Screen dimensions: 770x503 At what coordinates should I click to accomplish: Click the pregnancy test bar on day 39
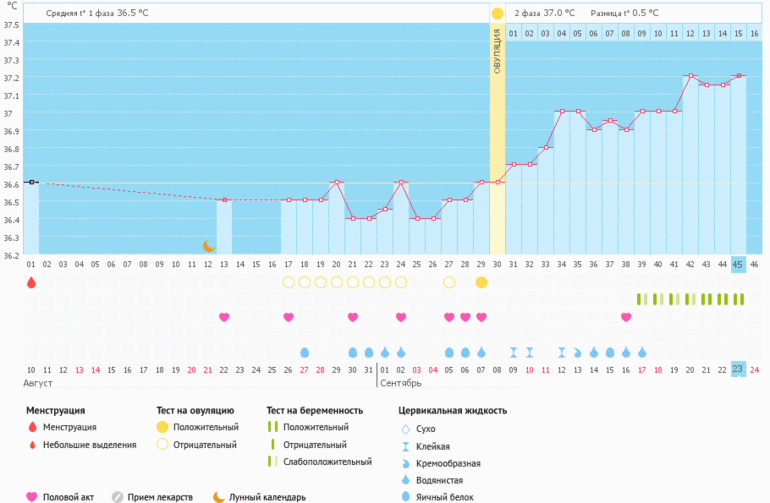(641, 299)
